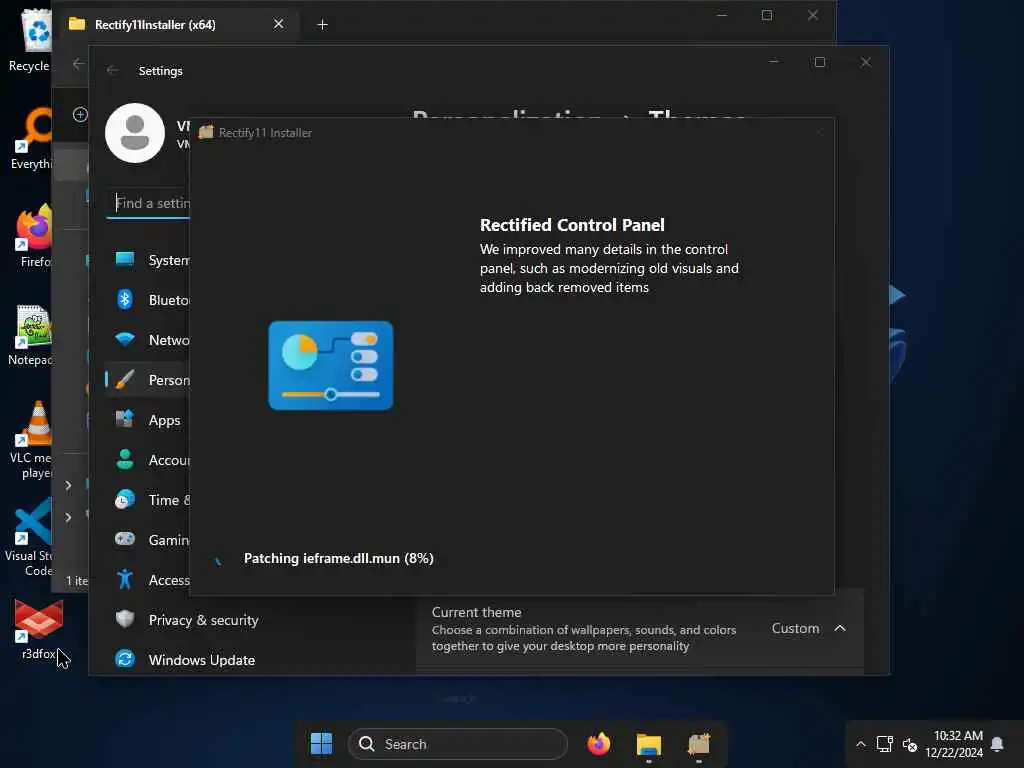Collapse the Current theme Custom section

click(840, 628)
